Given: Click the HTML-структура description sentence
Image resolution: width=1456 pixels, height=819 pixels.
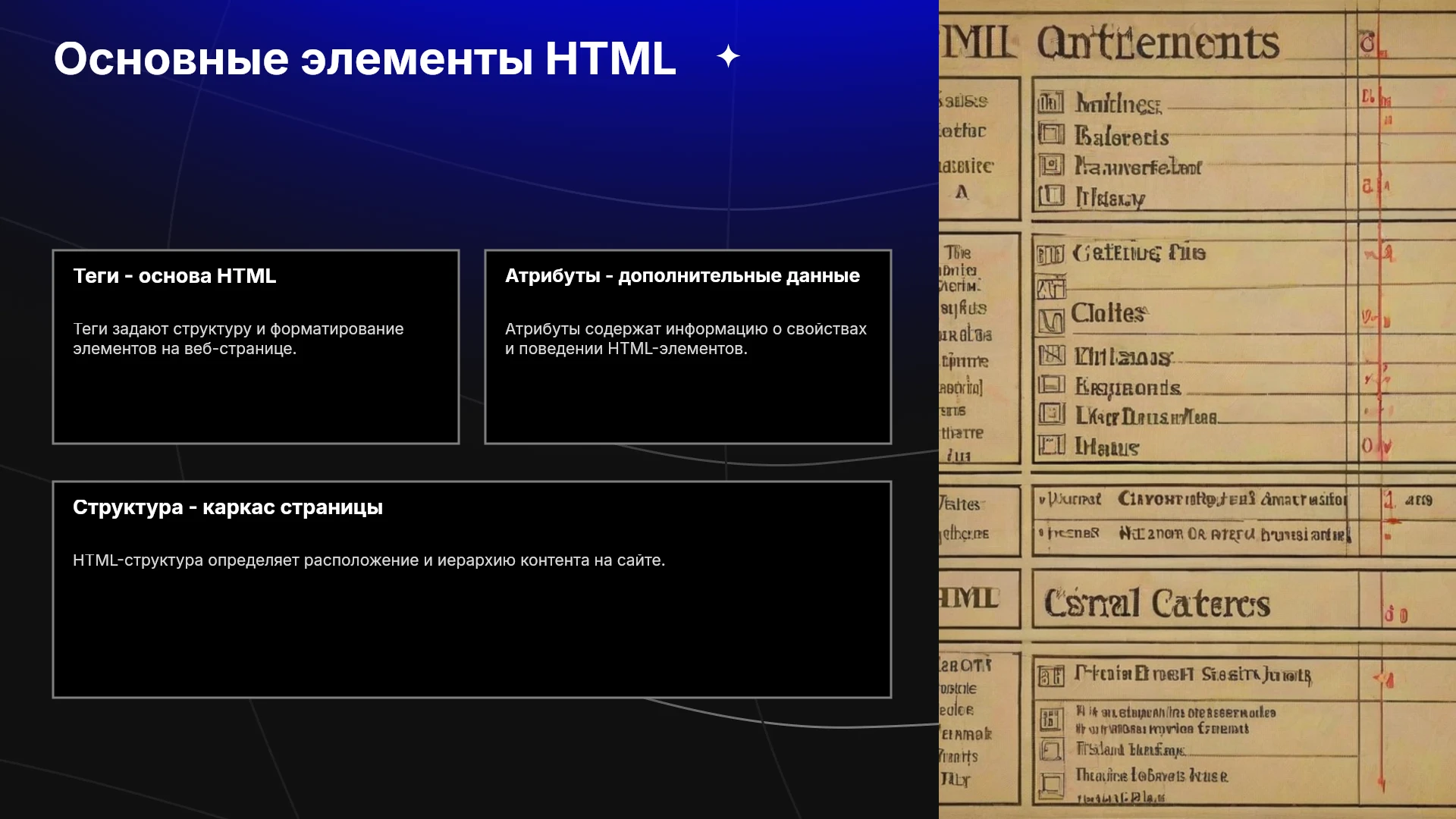Looking at the screenshot, I should point(369,560).
